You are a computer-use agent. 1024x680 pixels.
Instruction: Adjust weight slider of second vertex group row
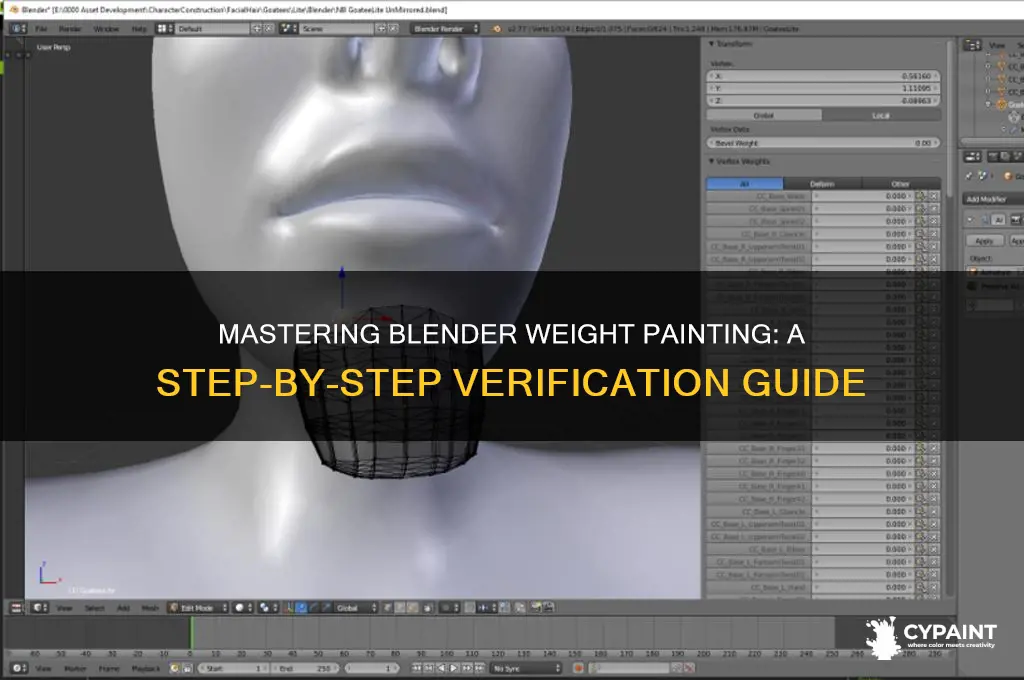point(862,209)
